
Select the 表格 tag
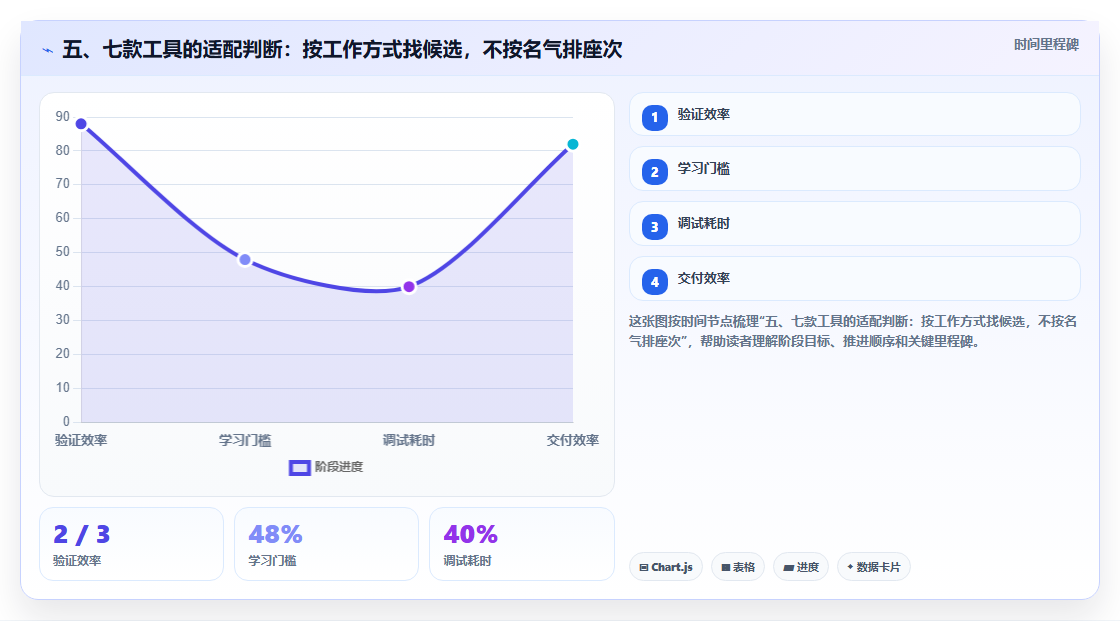tap(738, 567)
